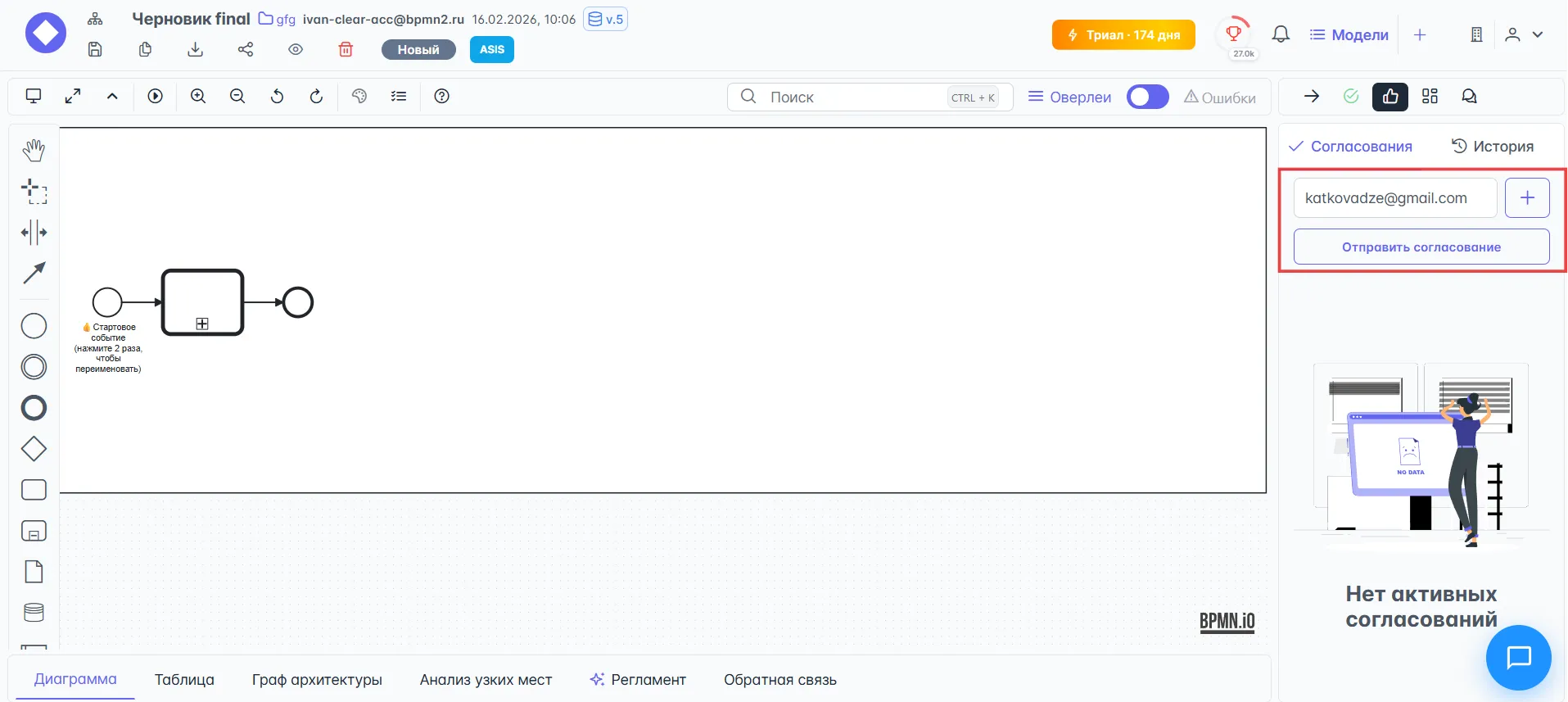
Task: Open the История tab
Action: (x=1493, y=147)
